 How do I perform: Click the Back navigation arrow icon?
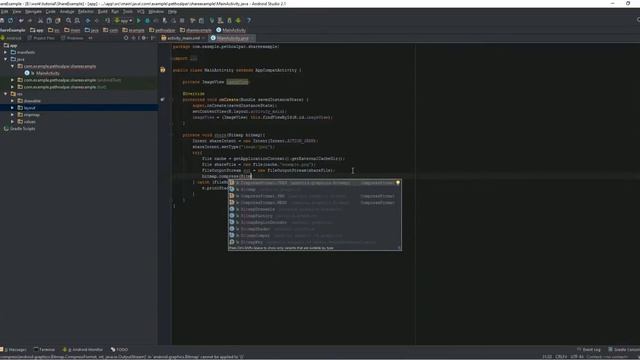click(x=88, y=20)
